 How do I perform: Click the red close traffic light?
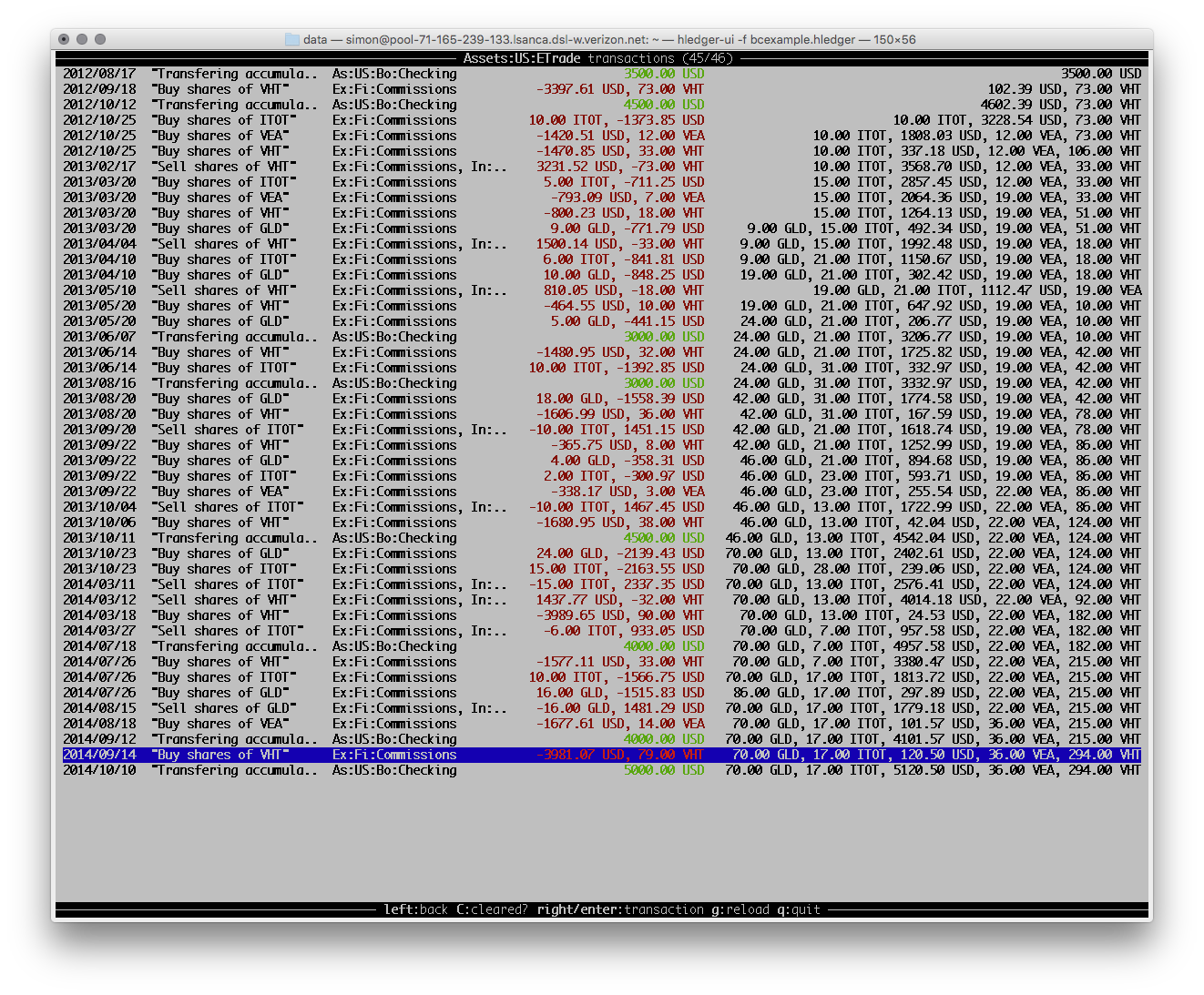[x=63, y=39]
